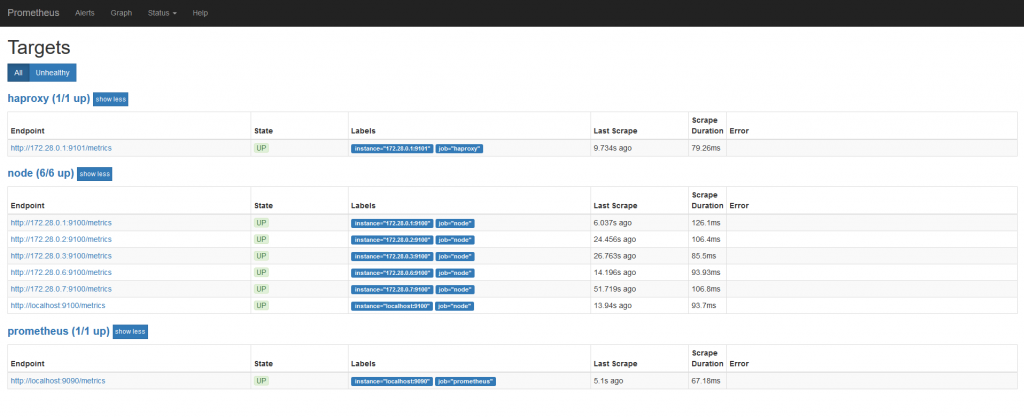Open endpoint http://172.28.0.1:9100/metrics
The width and height of the screenshot is (1024, 417).
click(x=61, y=223)
